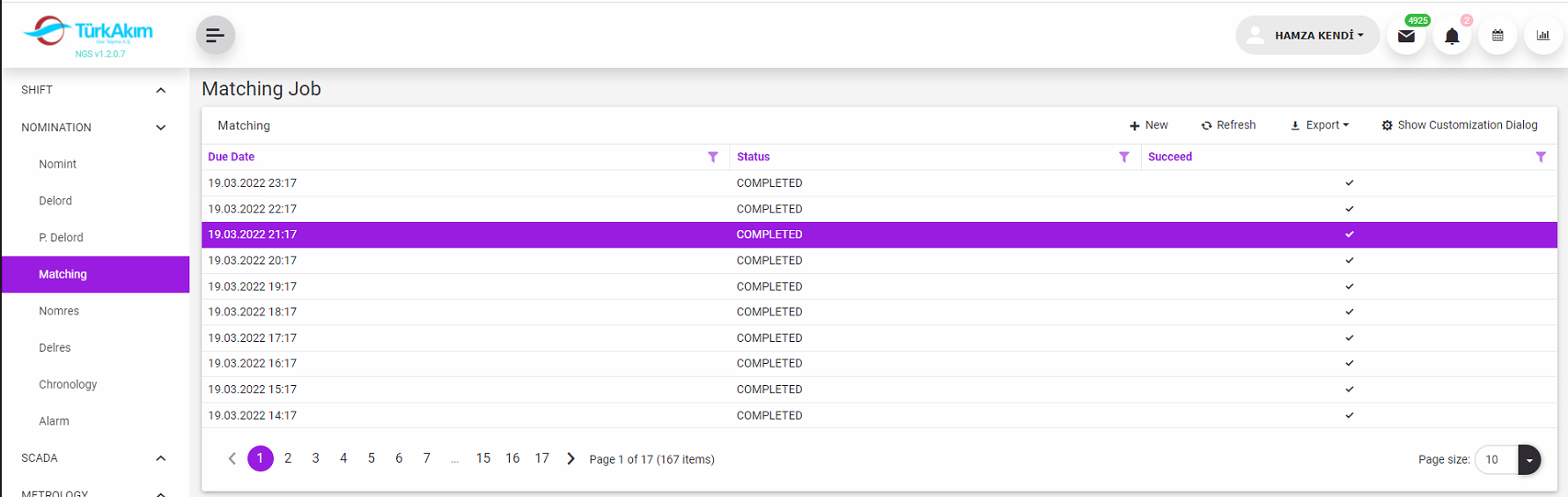Image resolution: width=1568 pixels, height=497 pixels.
Task: Open the notifications bell
Action: point(1452,36)
